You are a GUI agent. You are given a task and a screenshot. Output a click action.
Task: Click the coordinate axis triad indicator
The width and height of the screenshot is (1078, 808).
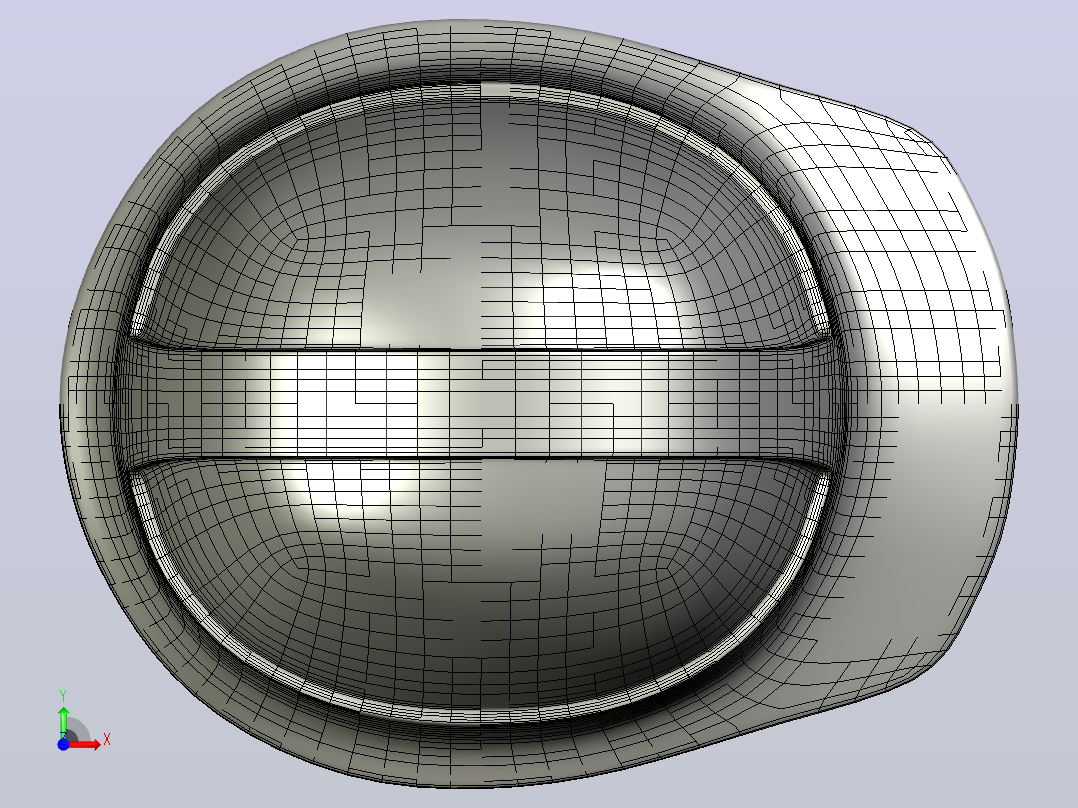(x=83, y=721)
